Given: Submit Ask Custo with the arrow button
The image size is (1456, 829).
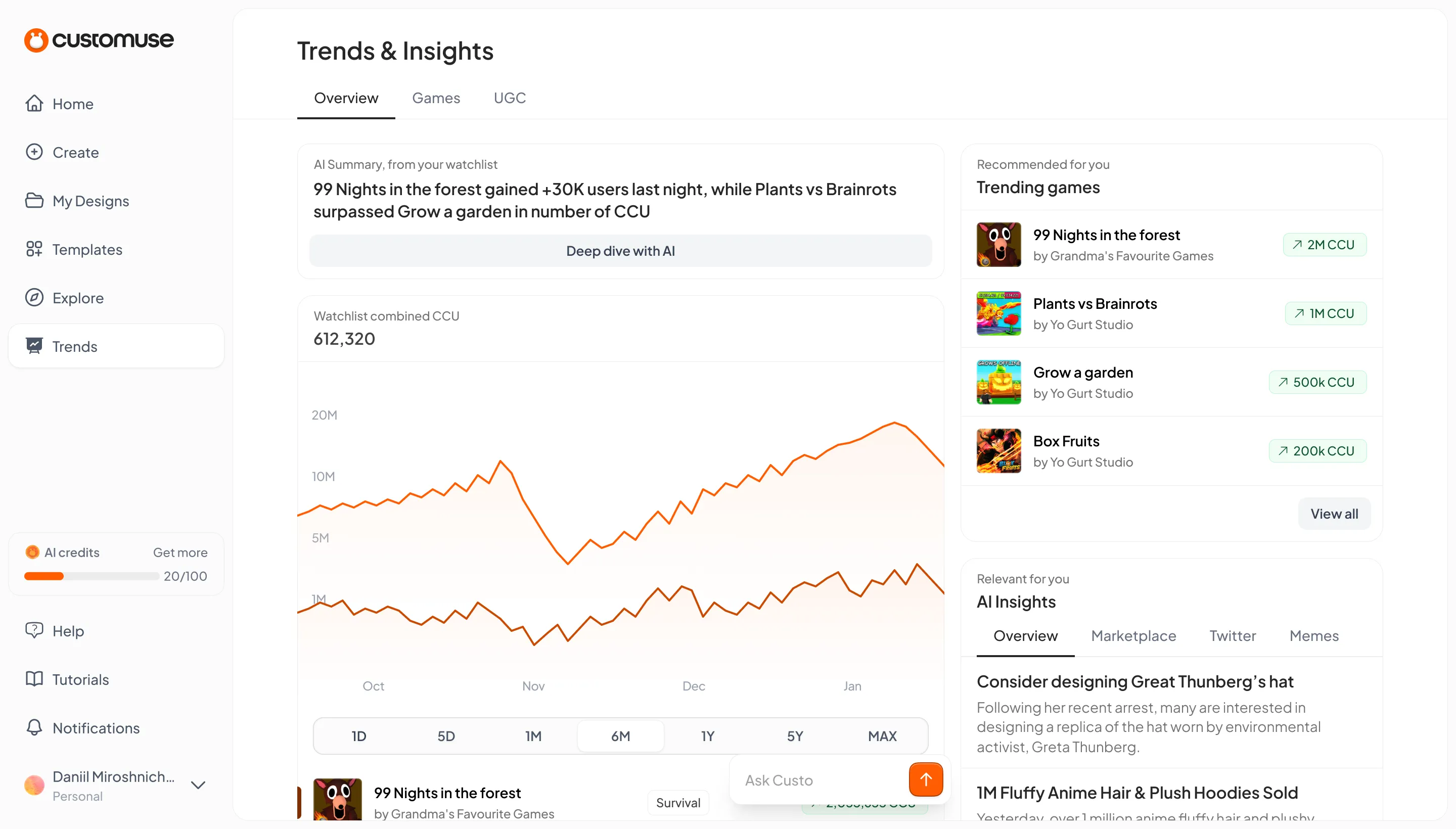Looking at the screenshot, I should 925,779.
